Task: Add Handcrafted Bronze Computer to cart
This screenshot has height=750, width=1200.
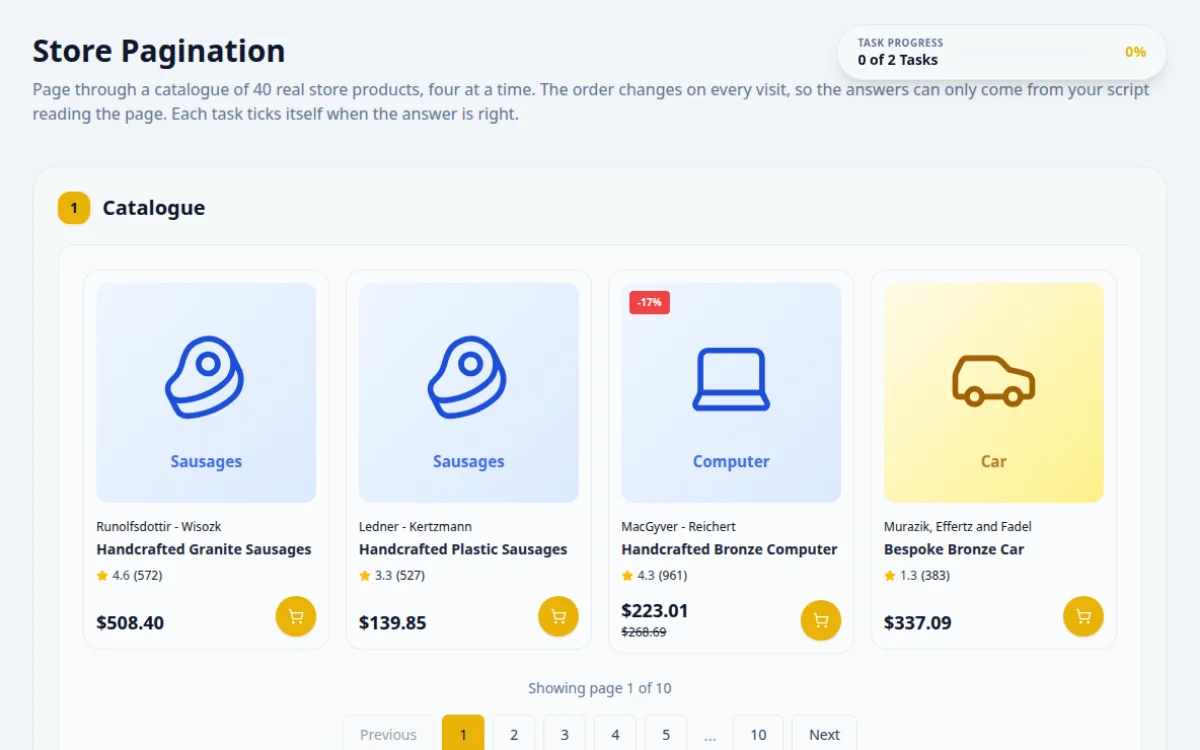Action: [x=821, y=620]
